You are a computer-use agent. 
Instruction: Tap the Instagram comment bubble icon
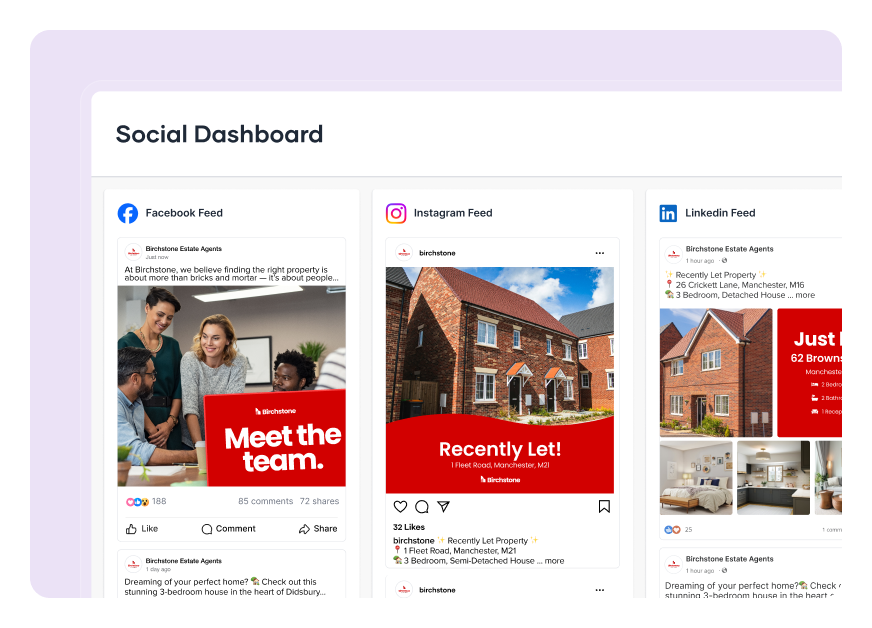(422, 507)
